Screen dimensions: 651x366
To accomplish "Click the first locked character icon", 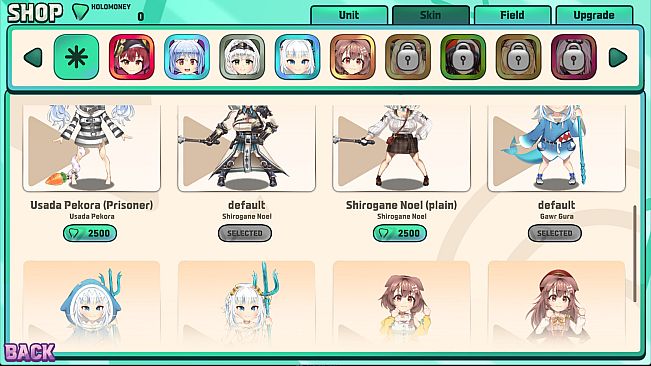I will point(408,57).
